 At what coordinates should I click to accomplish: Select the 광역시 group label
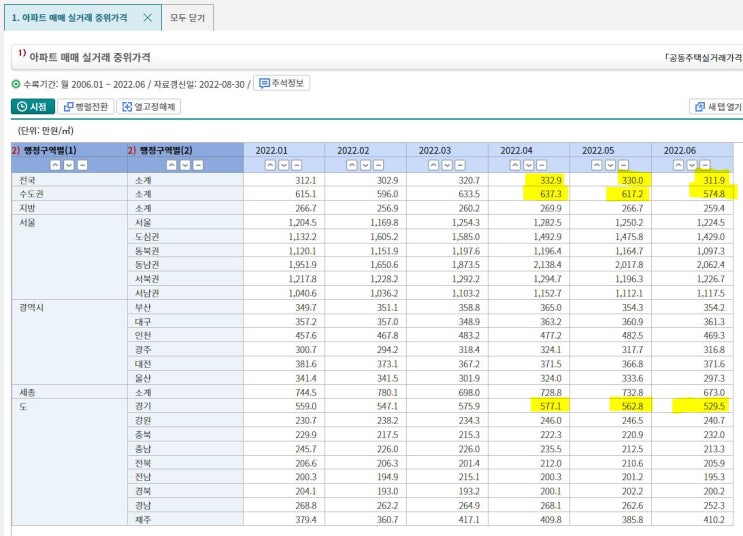[x=31, y=308]
